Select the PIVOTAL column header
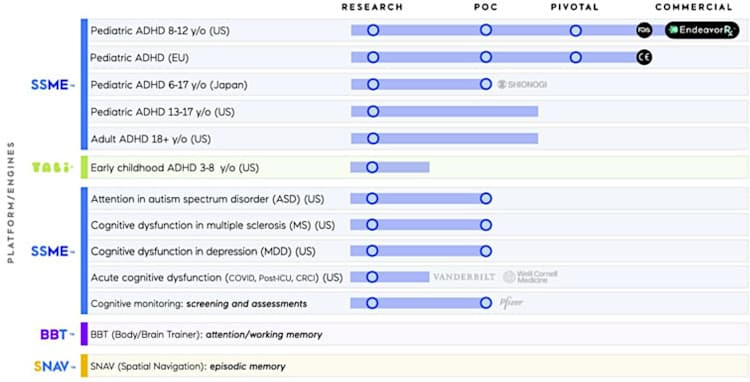Viewport: 750px width, 382px height. [x=574, y=7]
